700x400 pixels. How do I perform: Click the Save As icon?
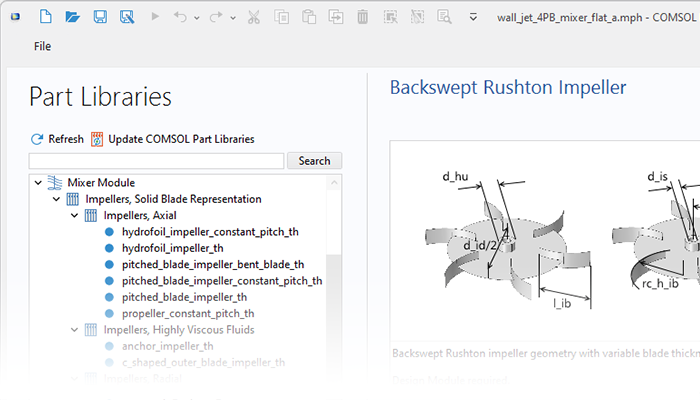pyautogui.click(x=127, y=17)
